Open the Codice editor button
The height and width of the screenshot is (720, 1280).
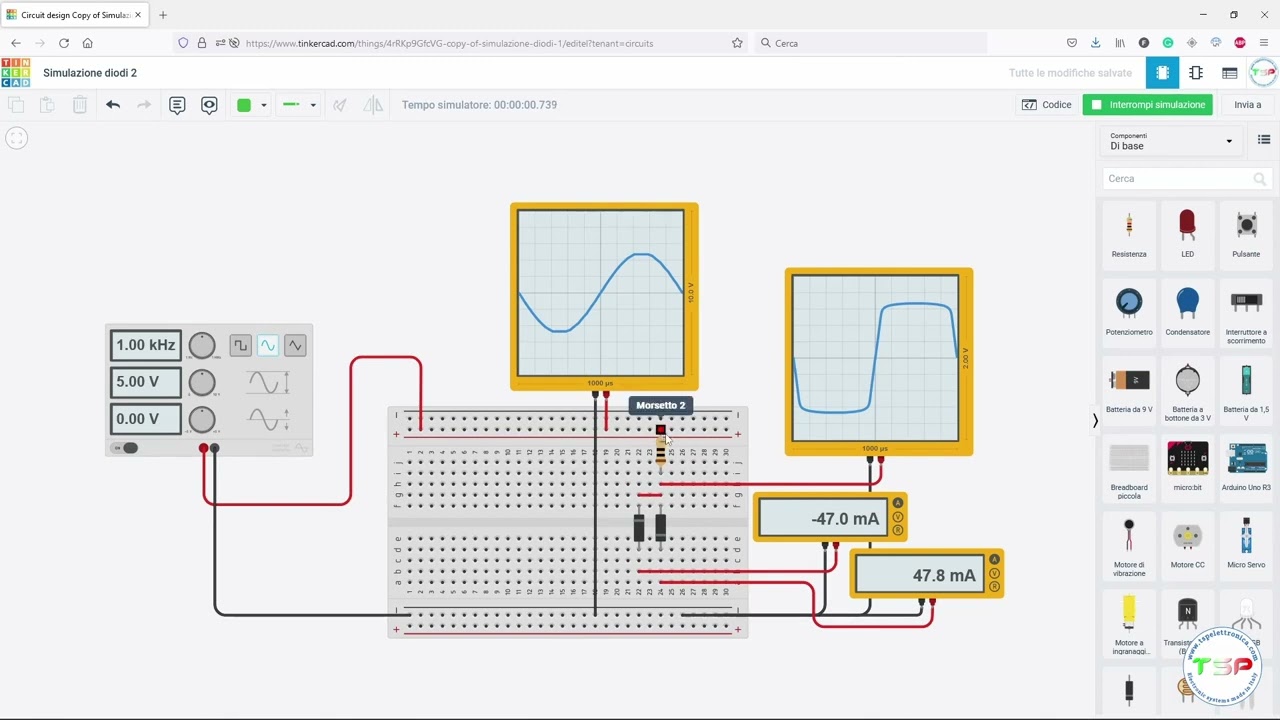1046,105
